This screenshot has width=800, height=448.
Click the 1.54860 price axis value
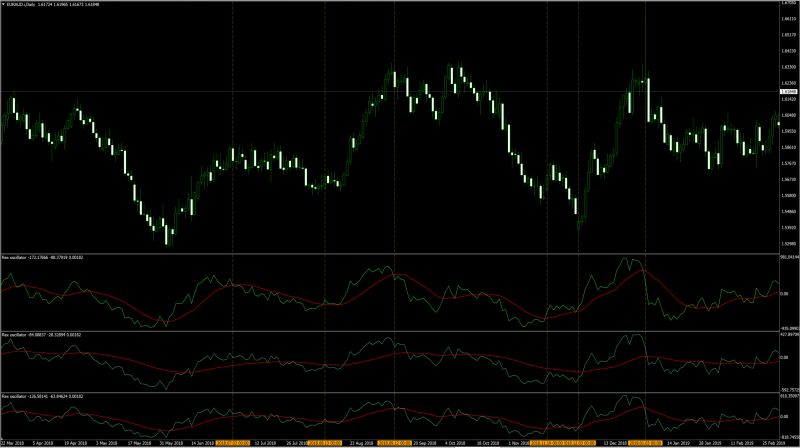click(x=789, y=211)
